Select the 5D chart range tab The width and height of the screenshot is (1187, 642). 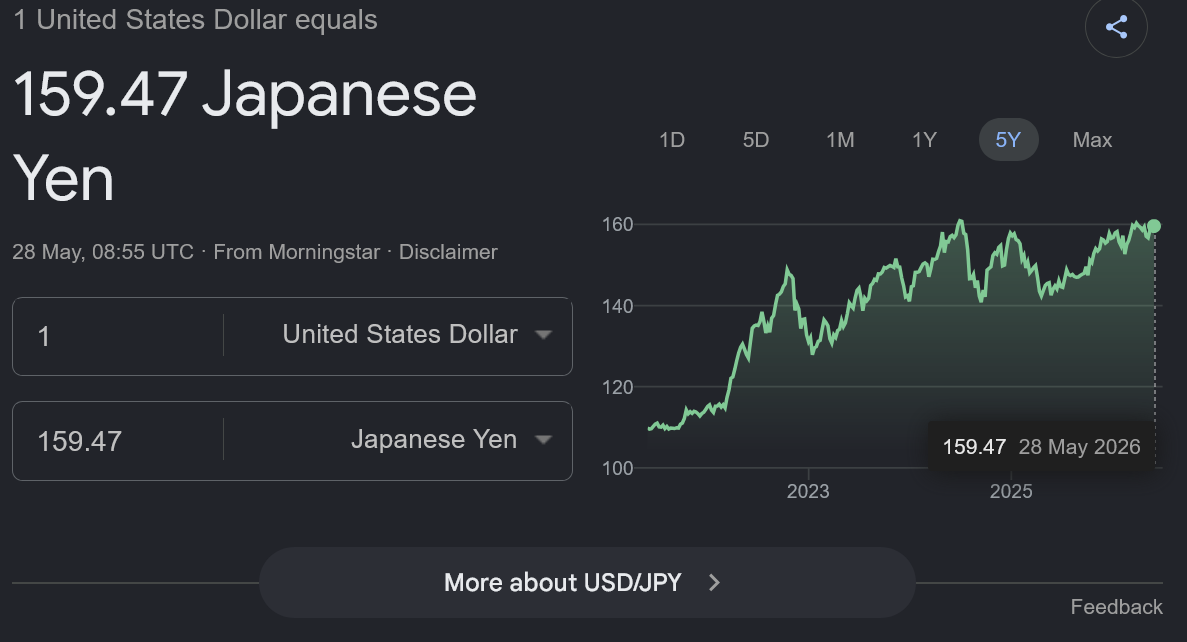(756, 140)
